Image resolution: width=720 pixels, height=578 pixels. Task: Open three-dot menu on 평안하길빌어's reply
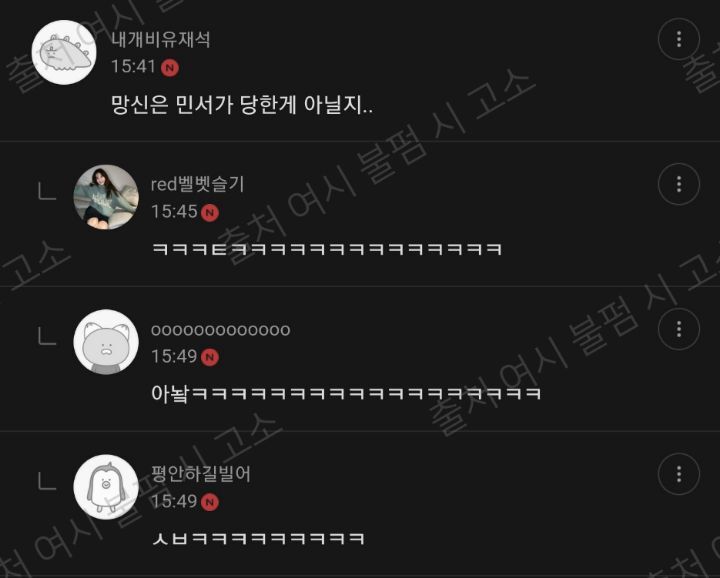[x=679, y=474]
